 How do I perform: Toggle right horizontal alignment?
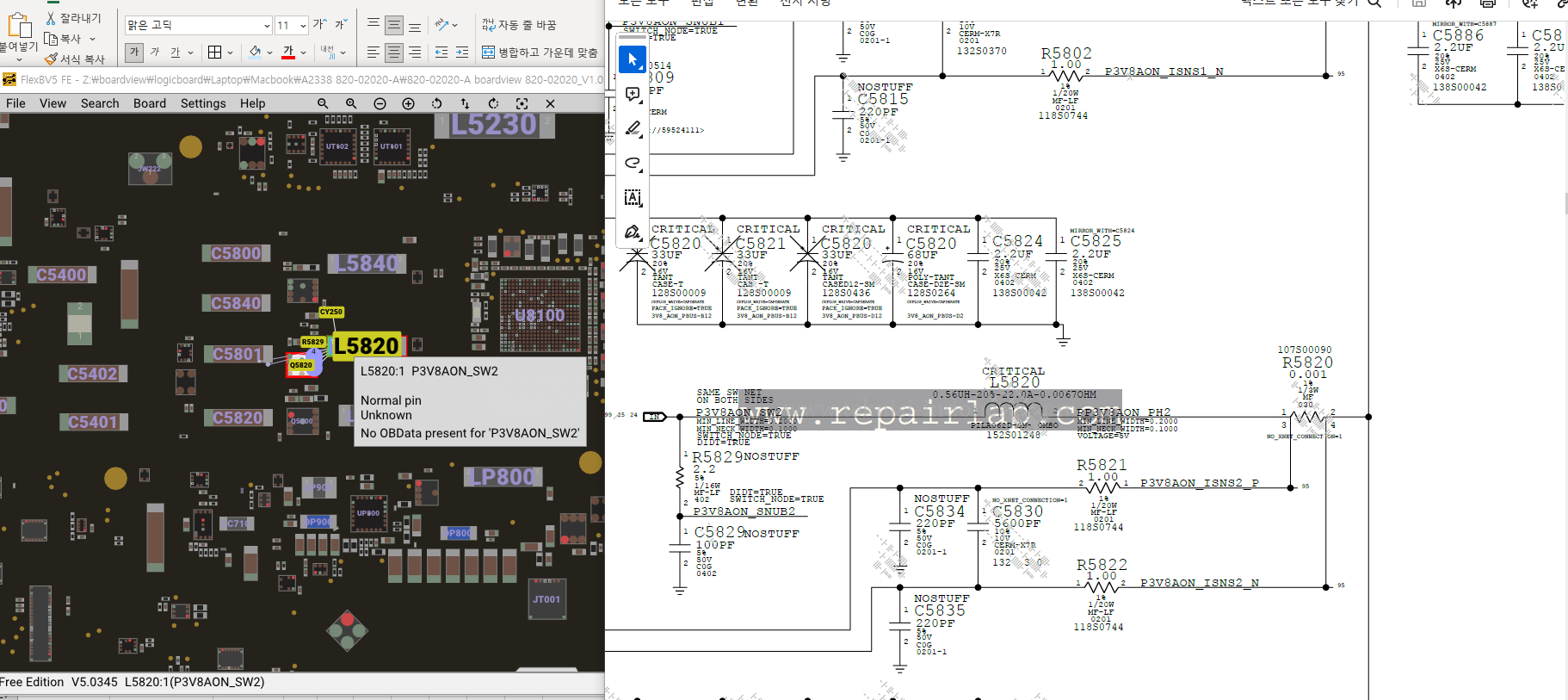[x=415, y=53]
